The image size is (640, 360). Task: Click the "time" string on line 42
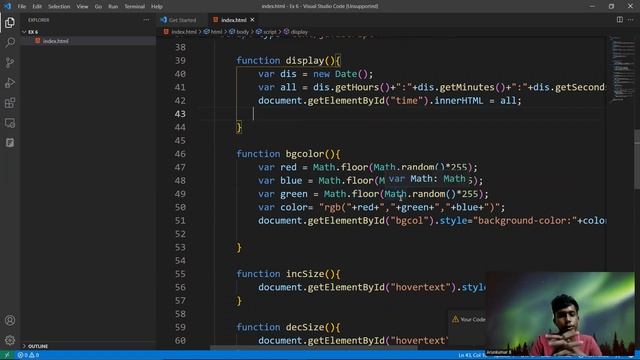407,101
